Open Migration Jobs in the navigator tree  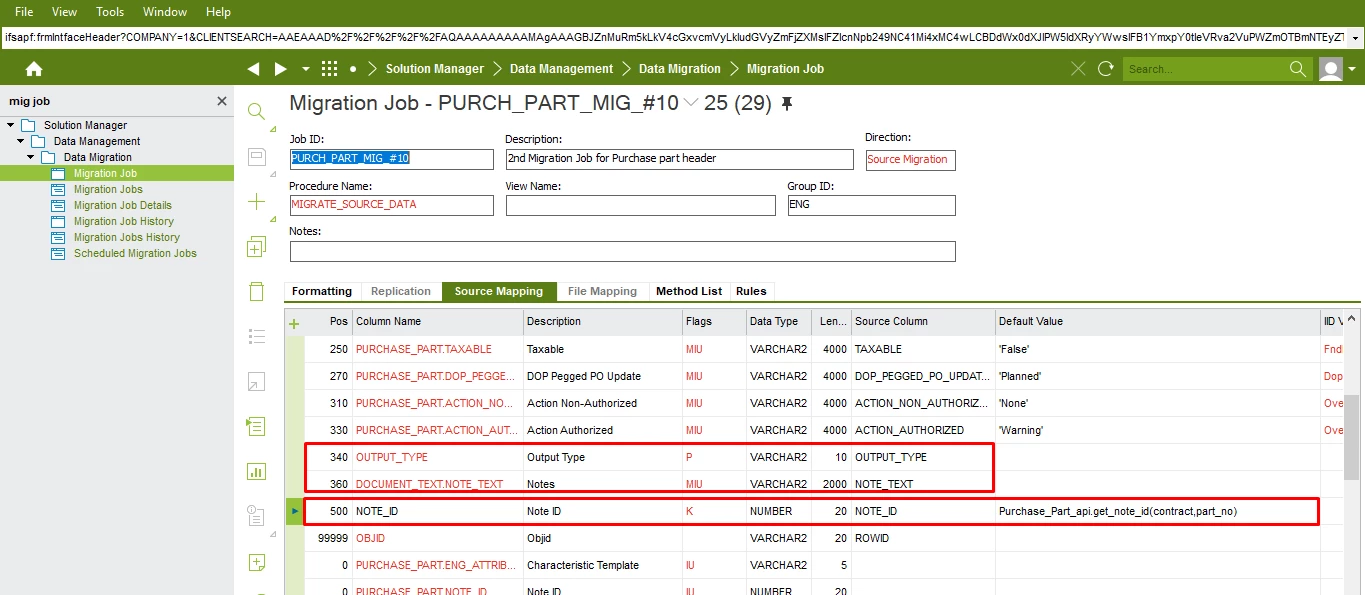[108, 189]
